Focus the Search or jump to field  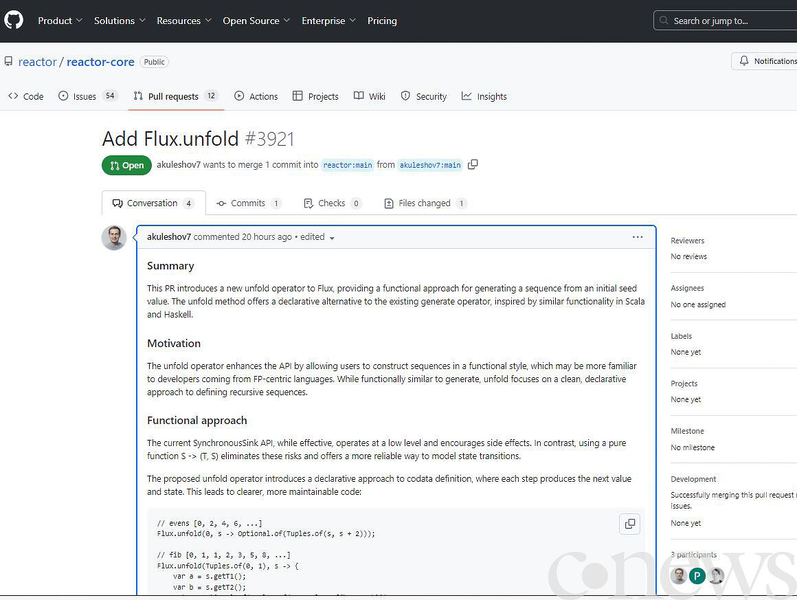coord(725,21)
